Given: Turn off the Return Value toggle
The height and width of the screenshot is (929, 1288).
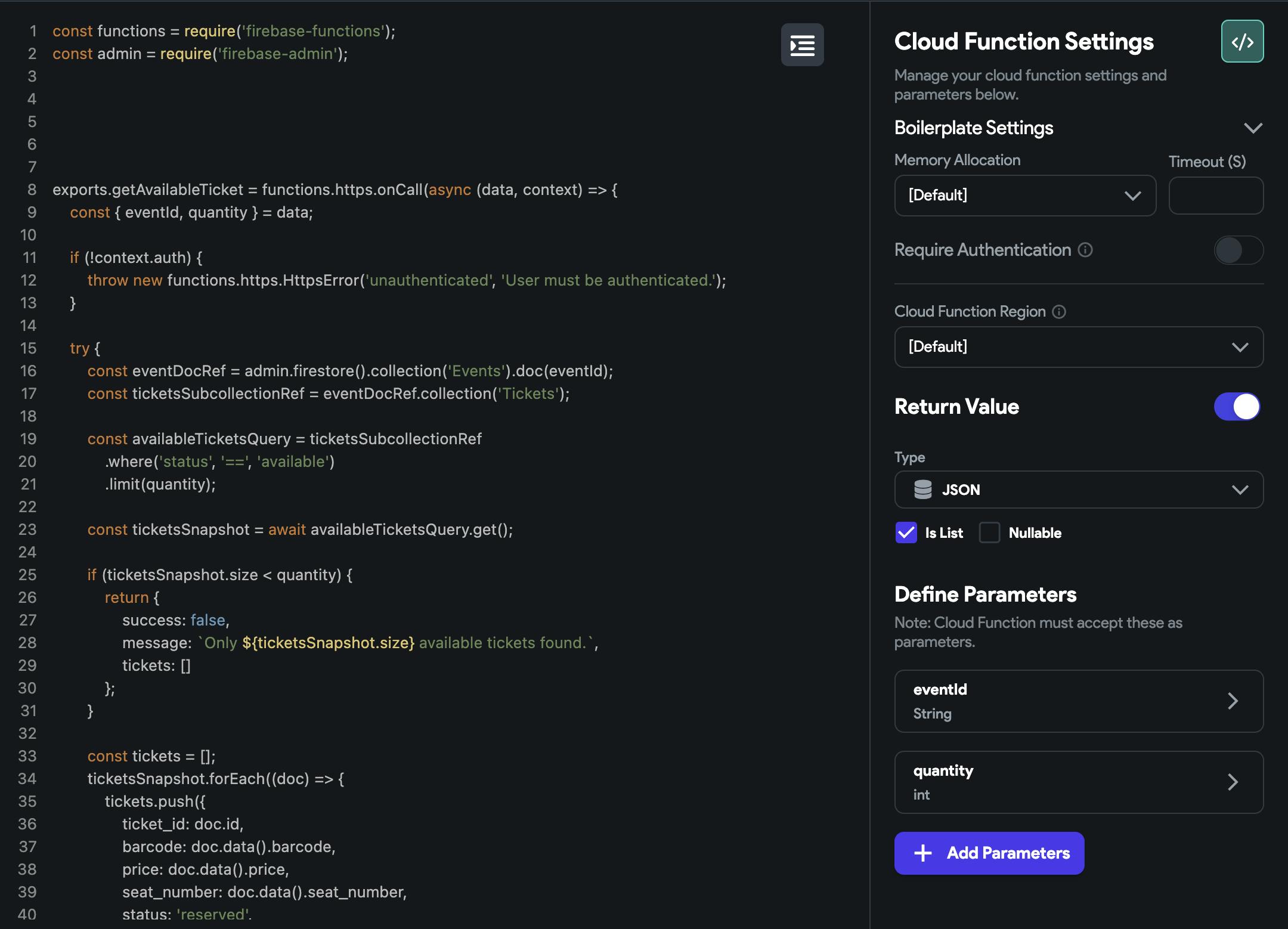Looking at the screenshot, I should (1238, 407).
